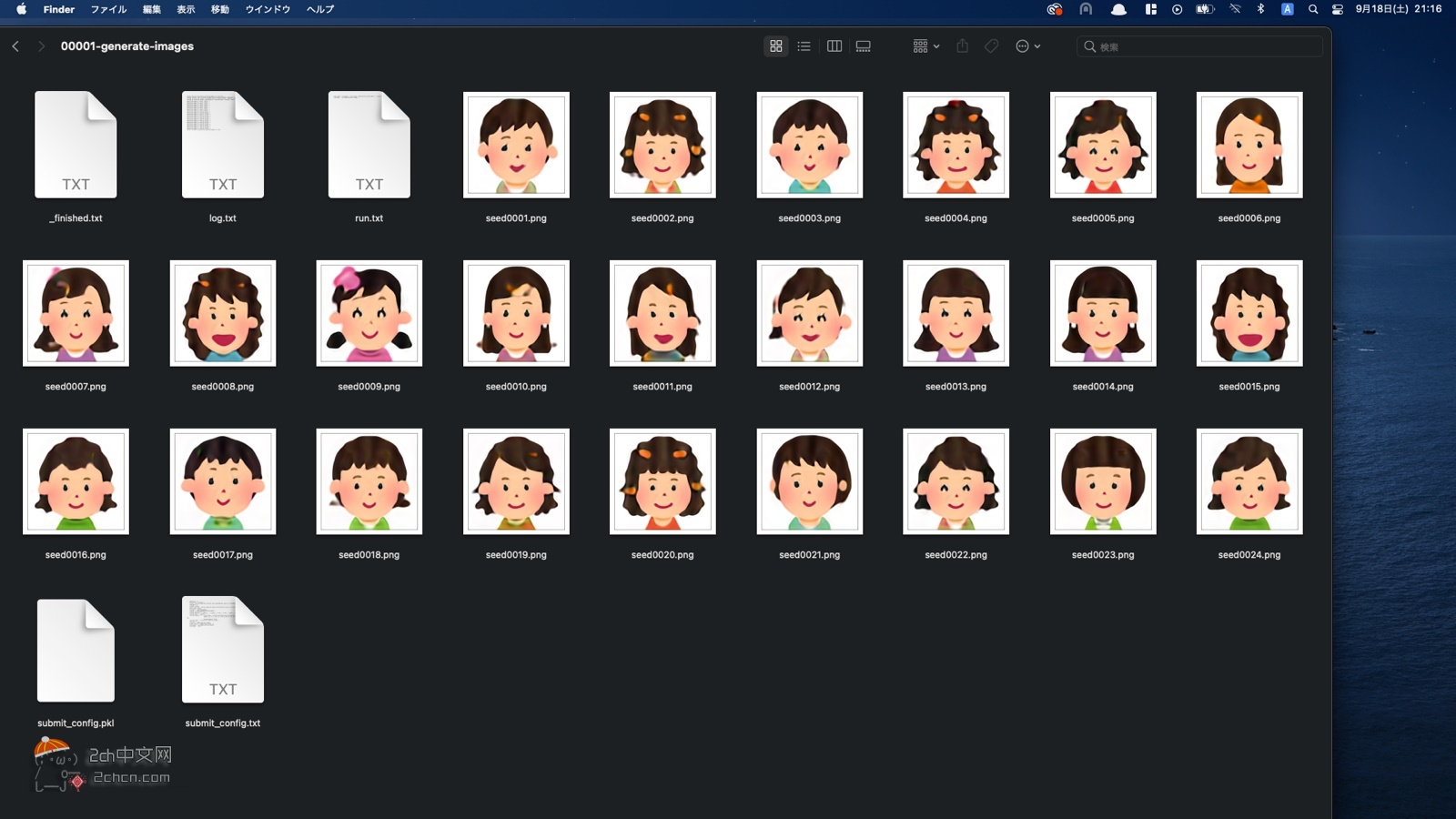1456x819 pixels.
Task: Open Control Center from menu bar
Action: click(x=1337, y=9)
